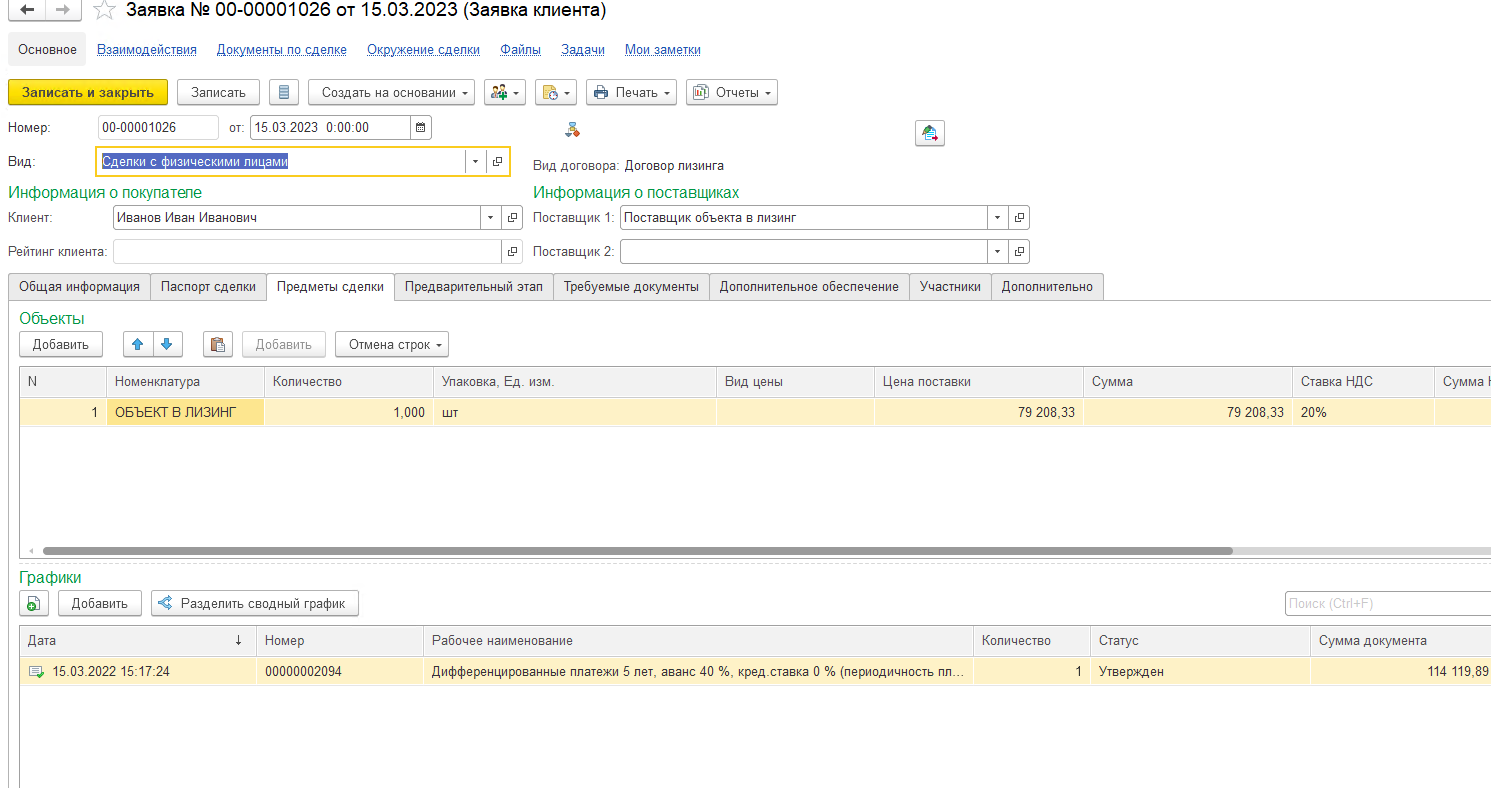Screen dimensions: 1491x788
Task: Open the Клиент field's linked record icon
Action: pyautogui.click(x=513, y=218)
